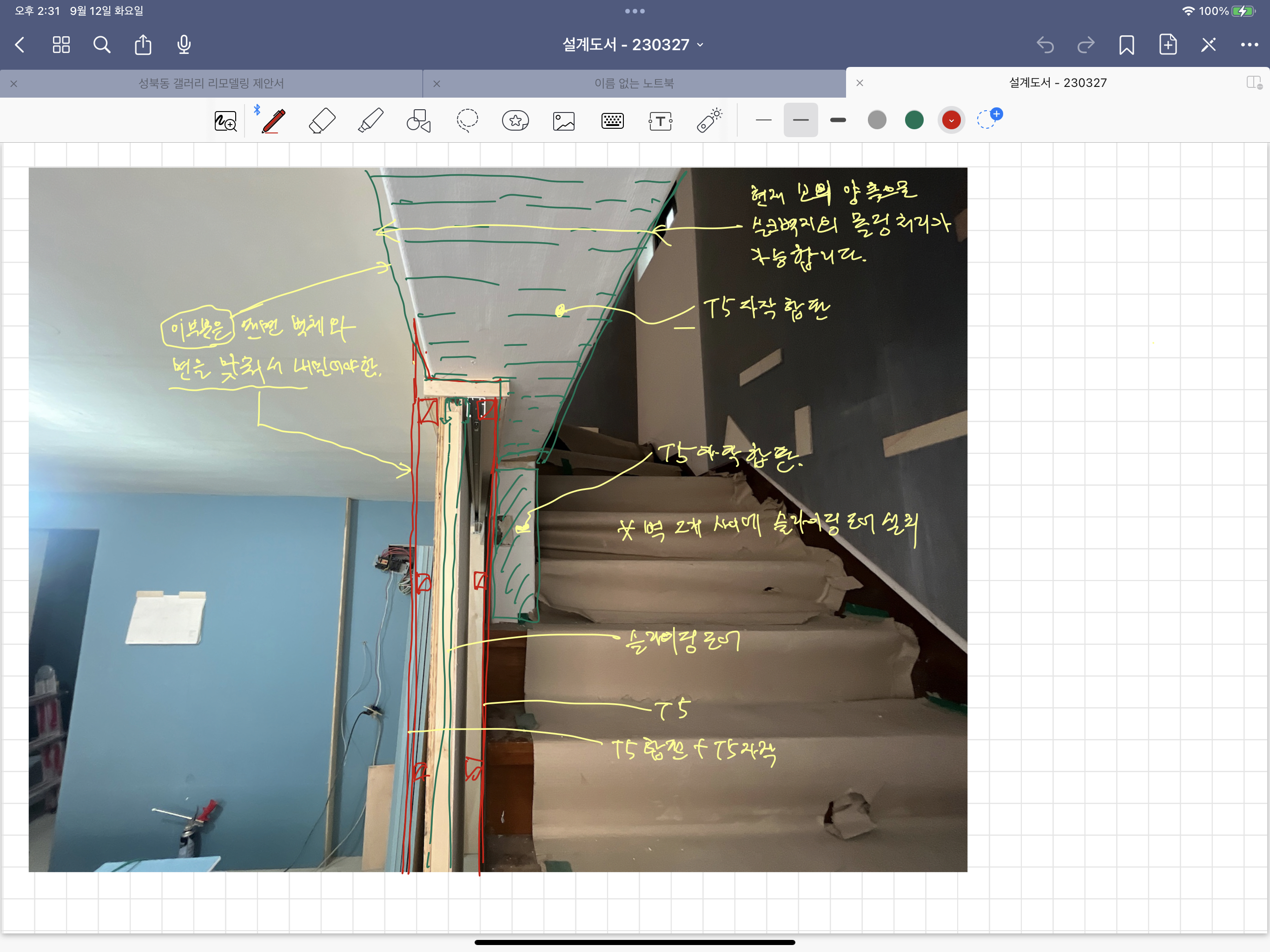The height and width of the screenshot is (952, 1270).
Task: Open the red color swatch options
Action: pyautogui.click(x=951, y=120)
